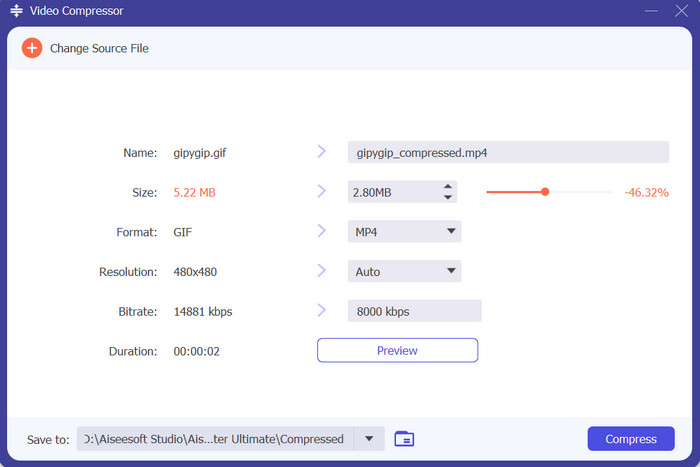This screenshot has height=467, width=700.
Task: Open the Save to folder browse icon
Action: coord(404,439)
